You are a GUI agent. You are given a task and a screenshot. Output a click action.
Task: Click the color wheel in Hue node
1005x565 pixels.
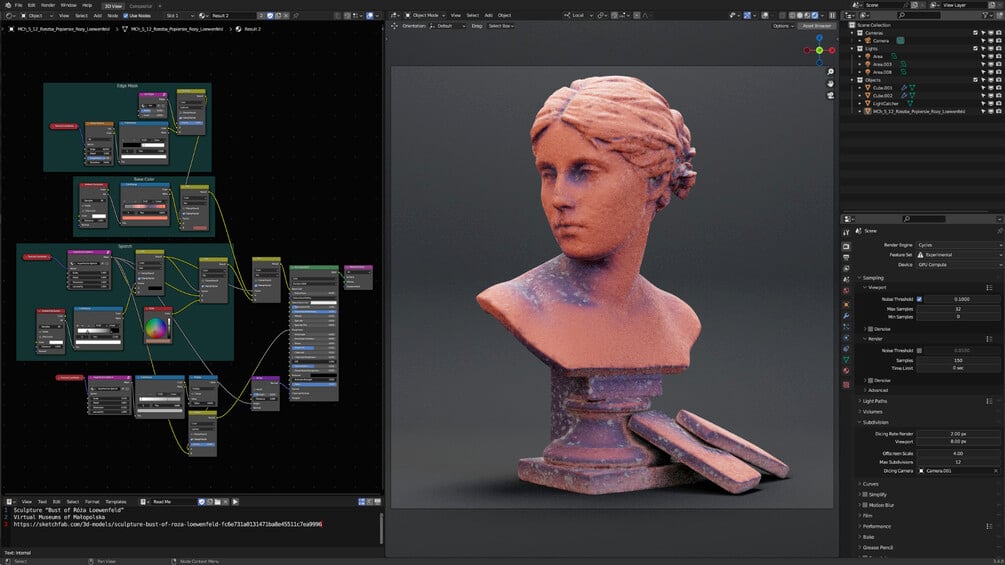tap(156, 328)
